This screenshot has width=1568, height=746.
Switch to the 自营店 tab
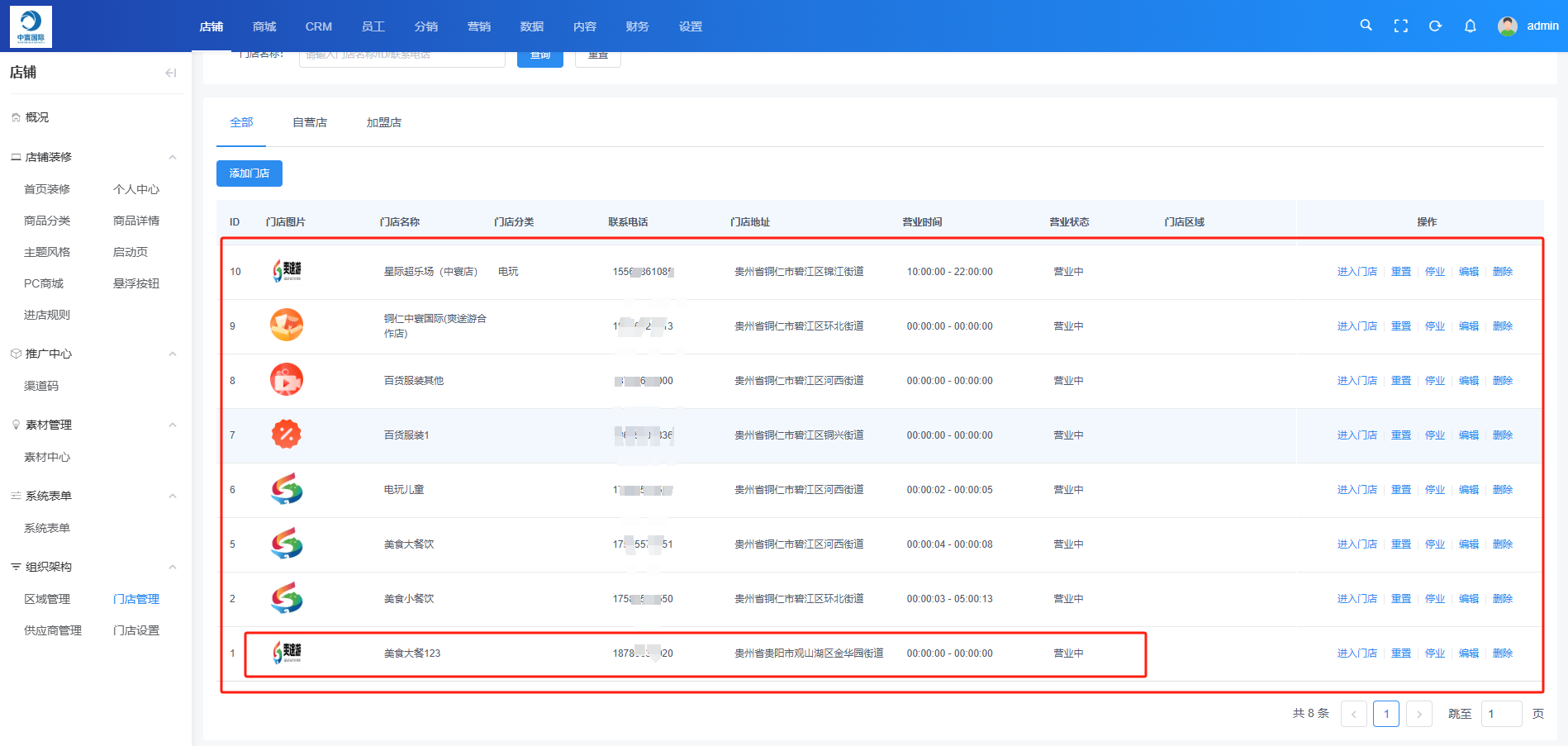pos(310,122)
